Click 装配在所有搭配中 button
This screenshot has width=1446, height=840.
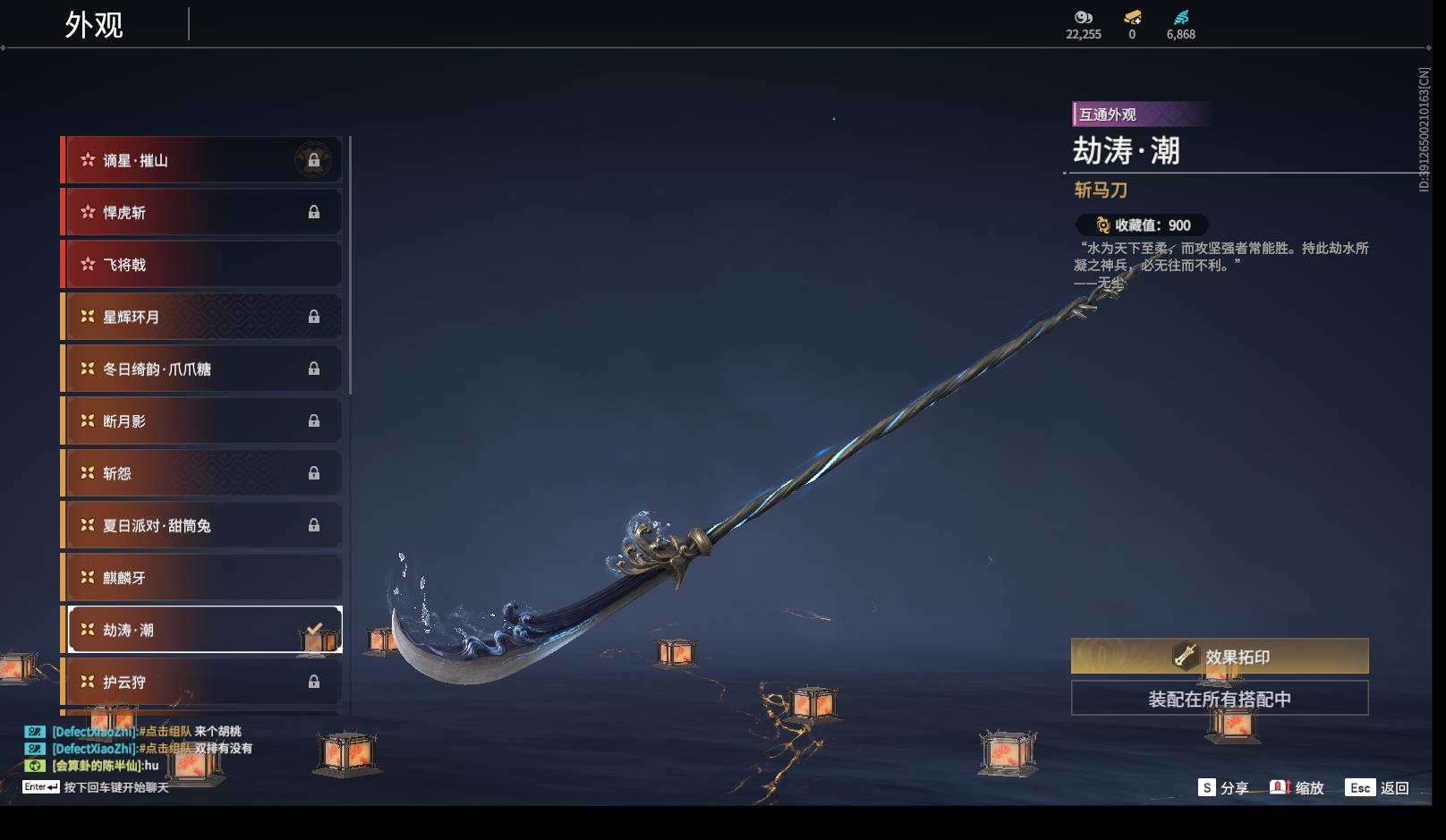1220,699
